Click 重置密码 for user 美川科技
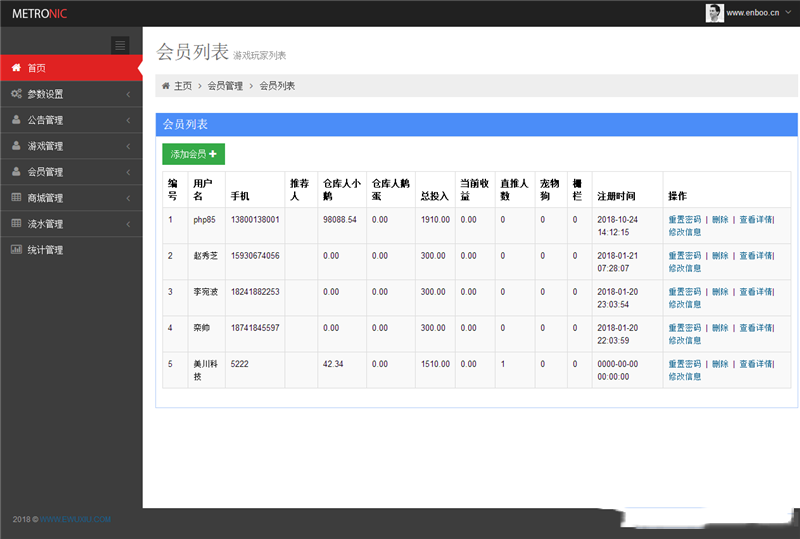800x539 pixels. 685,364
